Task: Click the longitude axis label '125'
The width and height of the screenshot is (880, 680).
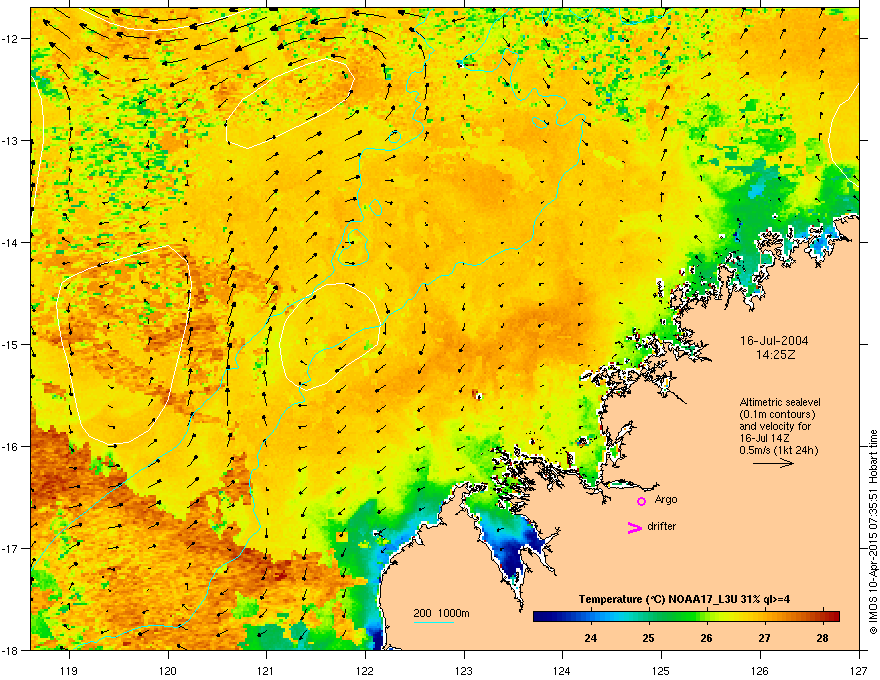Action: coord(661,670)
